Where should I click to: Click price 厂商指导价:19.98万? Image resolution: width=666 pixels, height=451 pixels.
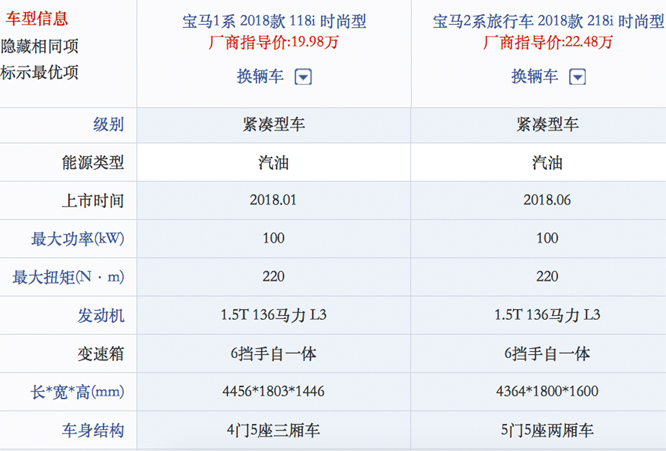[x=274, y=42]
